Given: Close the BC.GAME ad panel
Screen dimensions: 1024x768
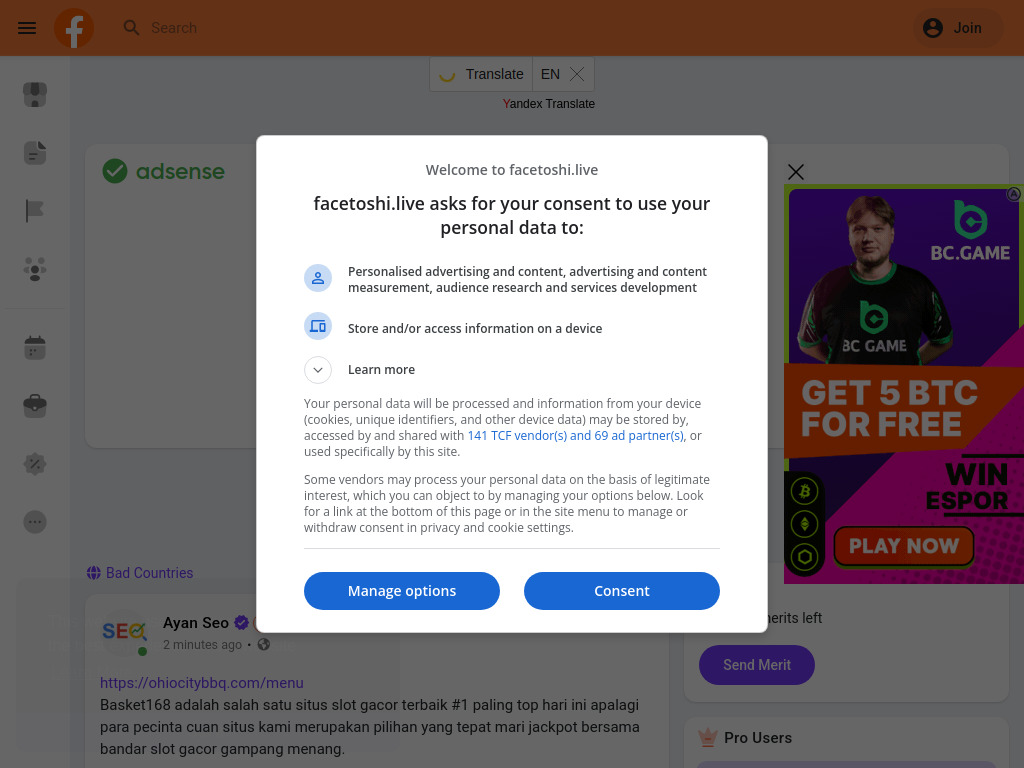Looking at the screenshot, I should tap(796, 172).
